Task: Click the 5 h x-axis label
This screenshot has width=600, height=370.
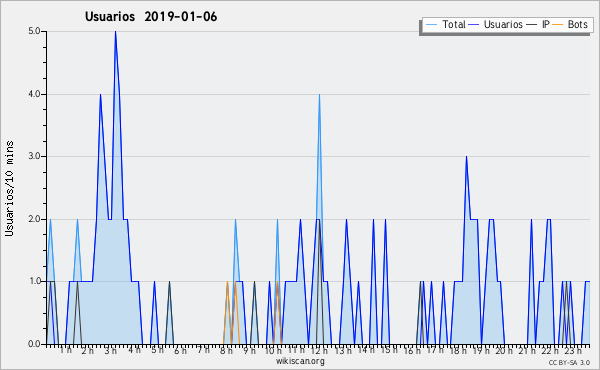Action: tap(157, 350)
